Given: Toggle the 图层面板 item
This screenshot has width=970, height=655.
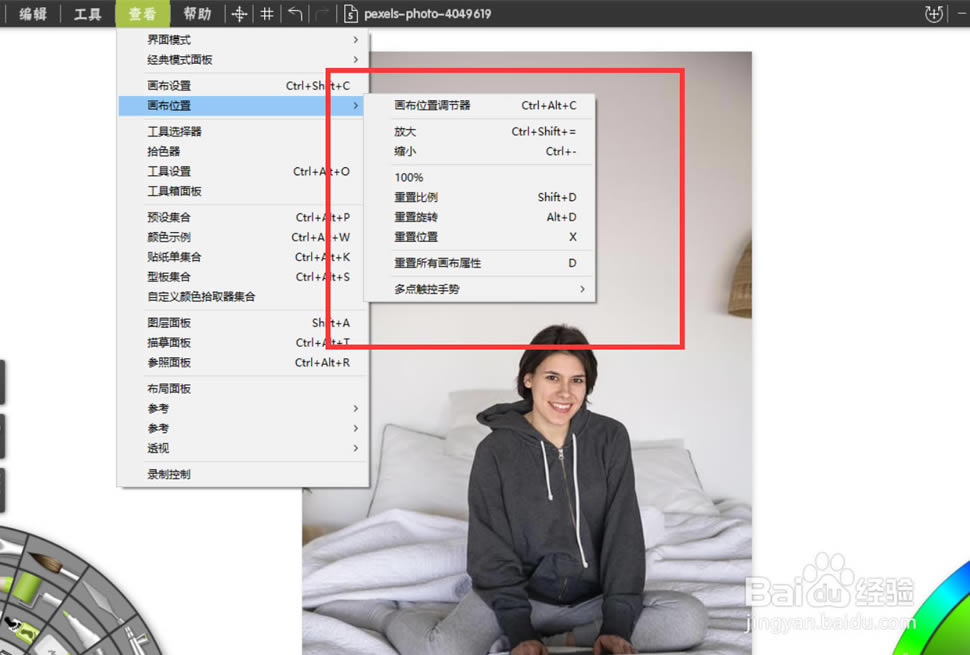Looking at the screenshot, I should tap(243, 322).
